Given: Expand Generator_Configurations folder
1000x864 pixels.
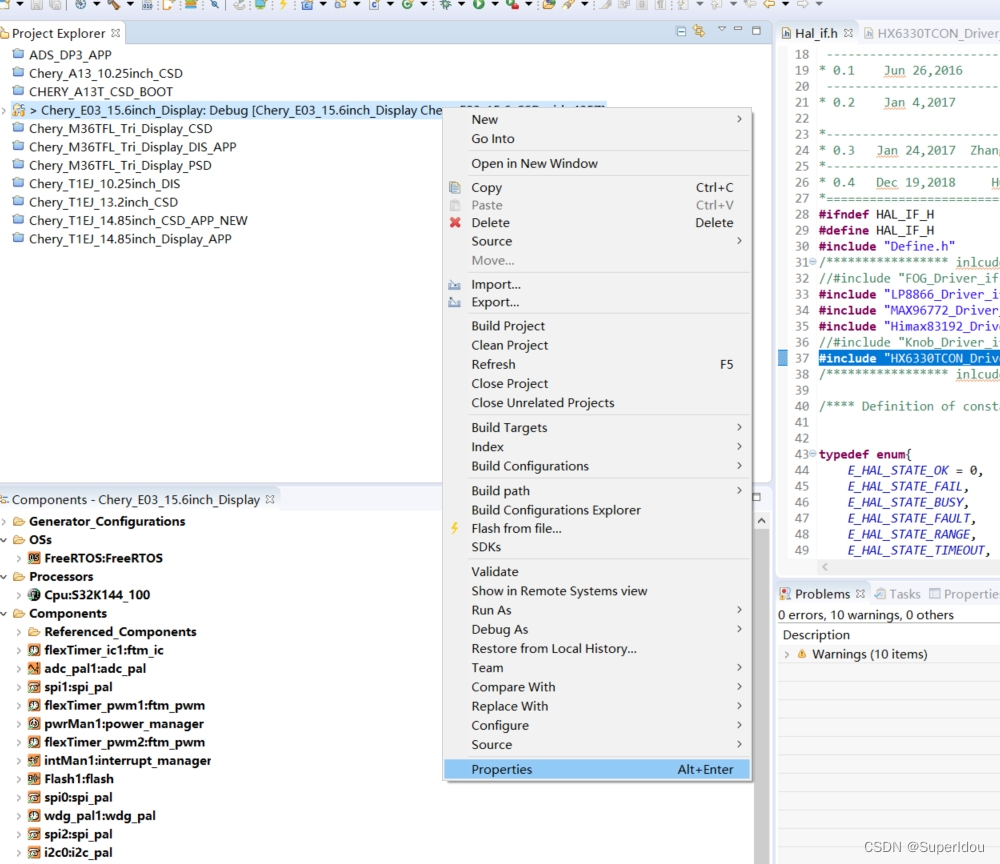Looking at the screenshot, I should pos(4,522).
